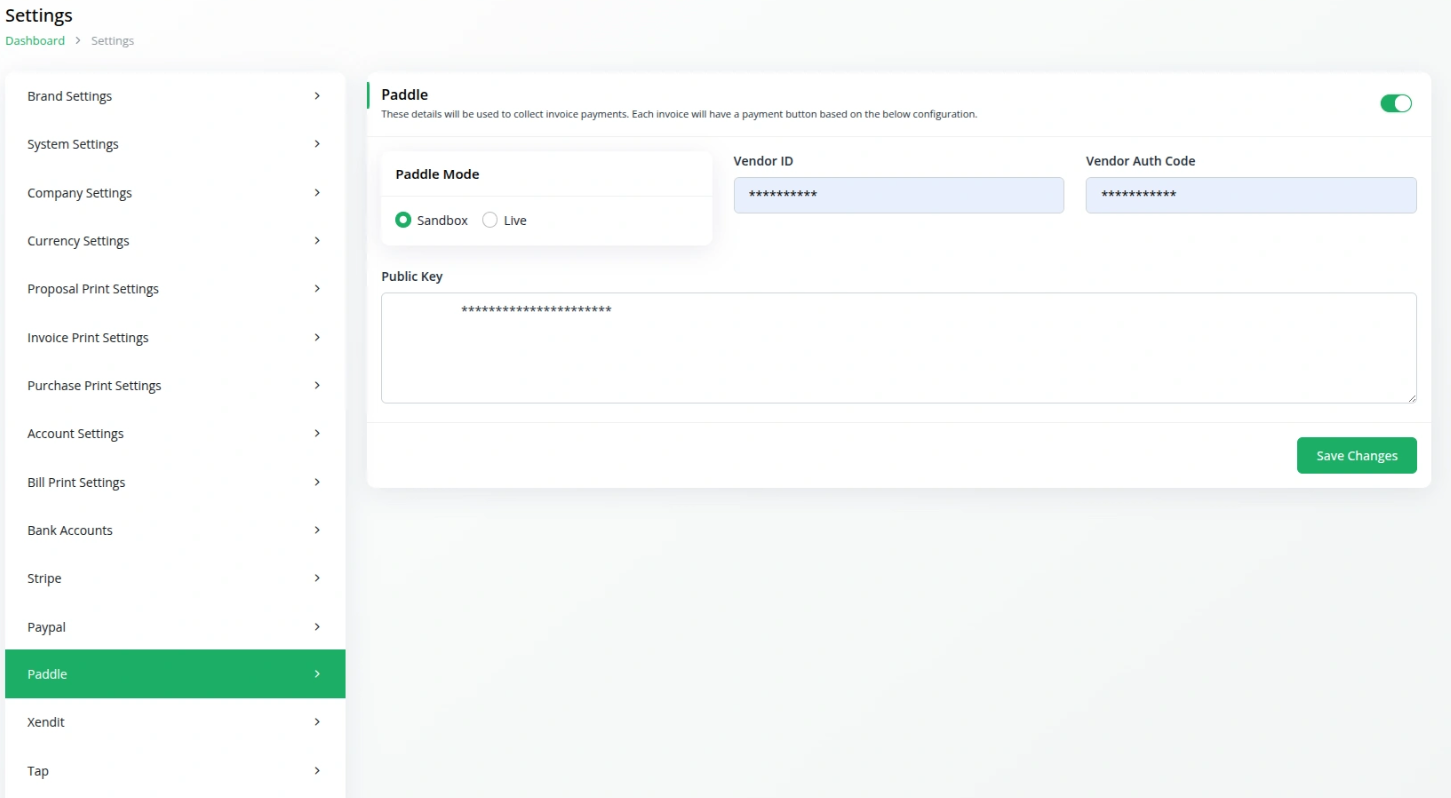Viewport: 1451px width, 798px height.
Task: Open Tap payment settings
Action: point(175,771)
